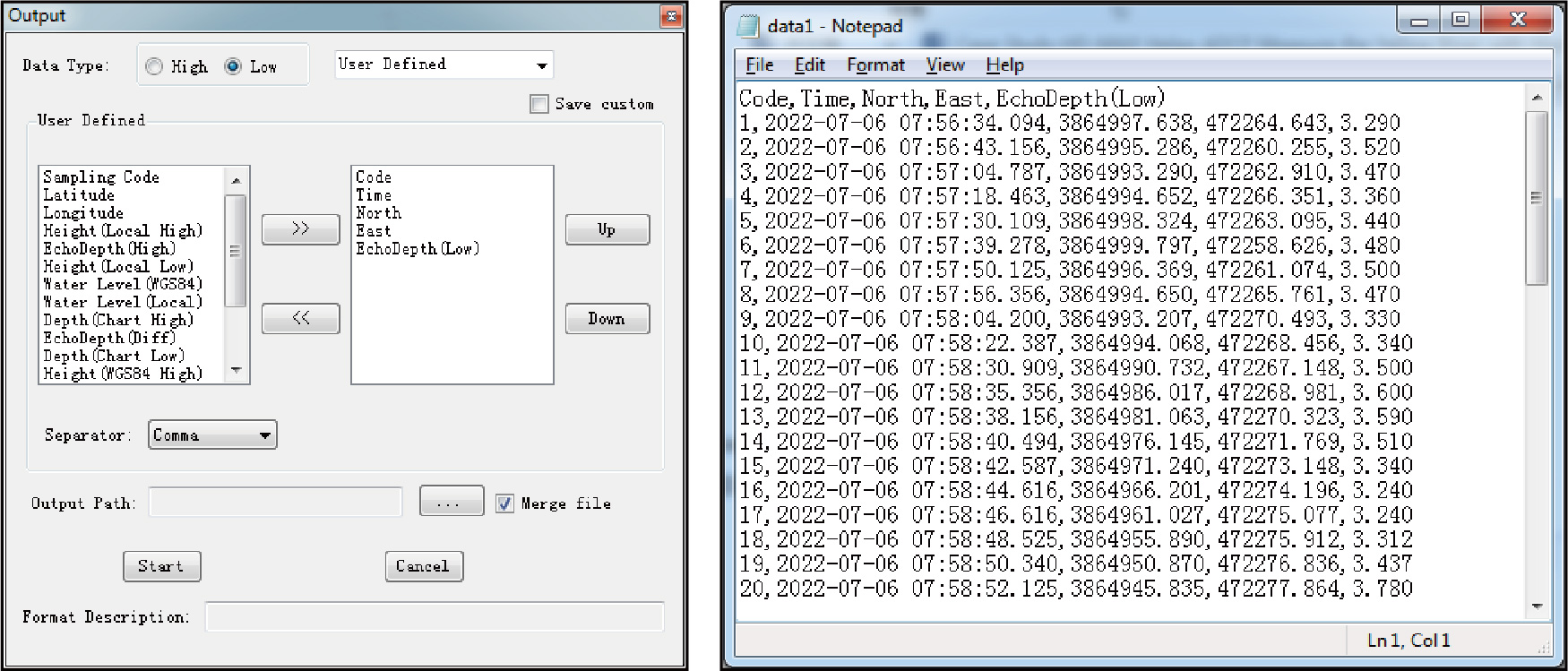
Task: Select Code in the chosen fields list
Action: coord(374,177)
